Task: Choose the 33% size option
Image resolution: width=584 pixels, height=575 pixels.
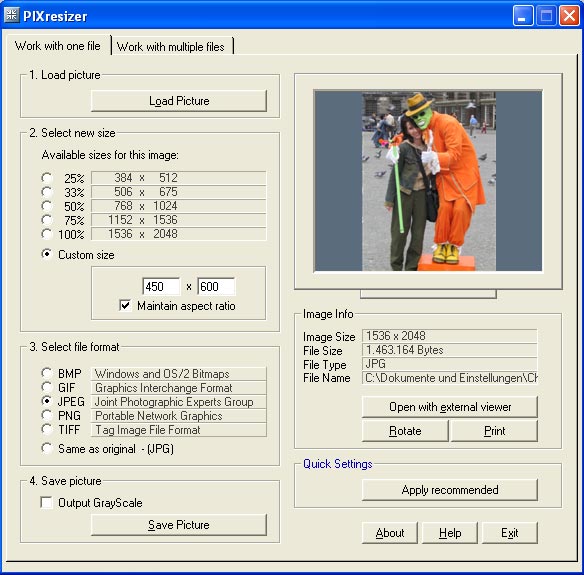Action: coord(47,192)
